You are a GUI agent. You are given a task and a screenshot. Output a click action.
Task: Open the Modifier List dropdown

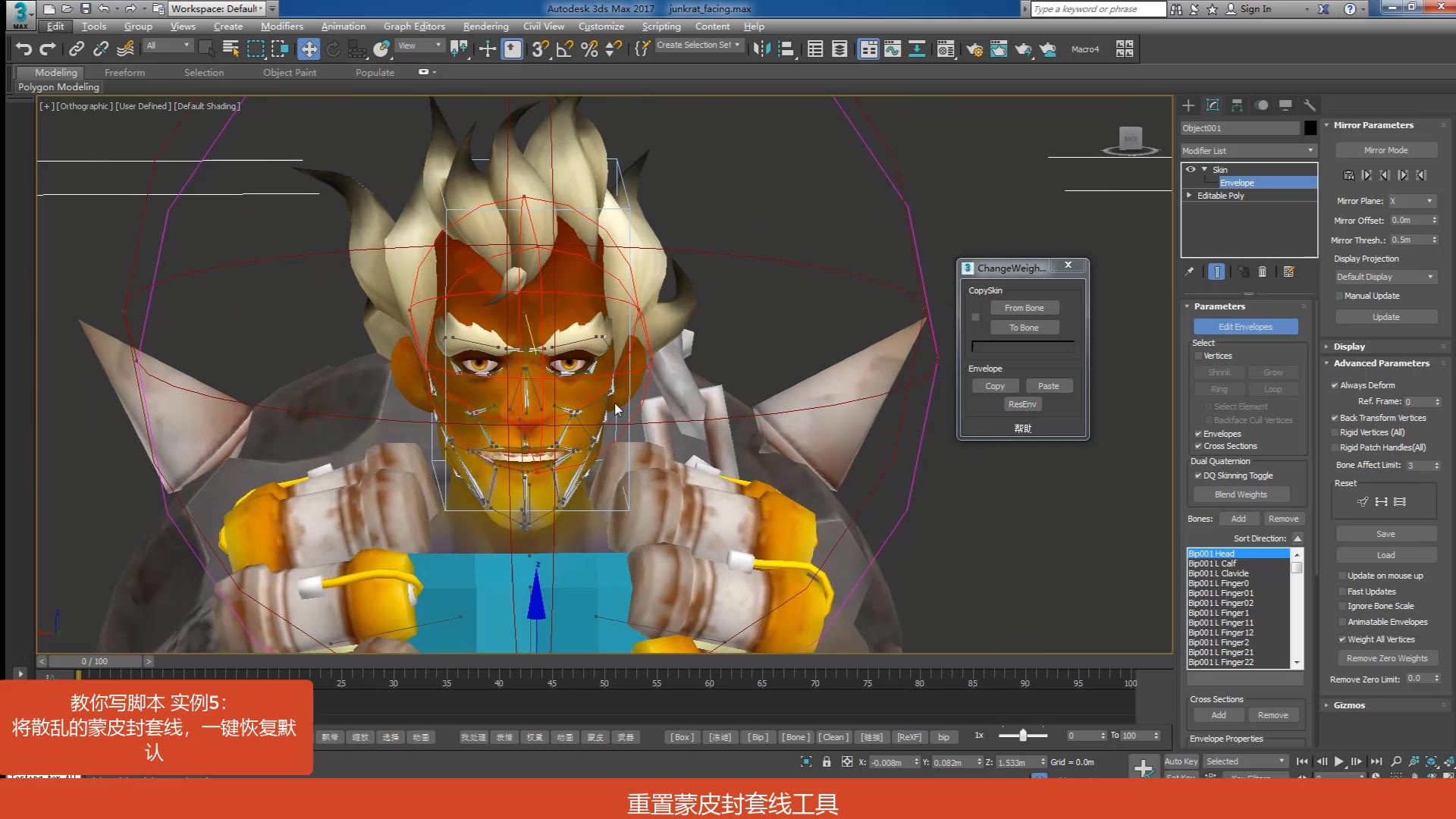[x=1248, y=150]
